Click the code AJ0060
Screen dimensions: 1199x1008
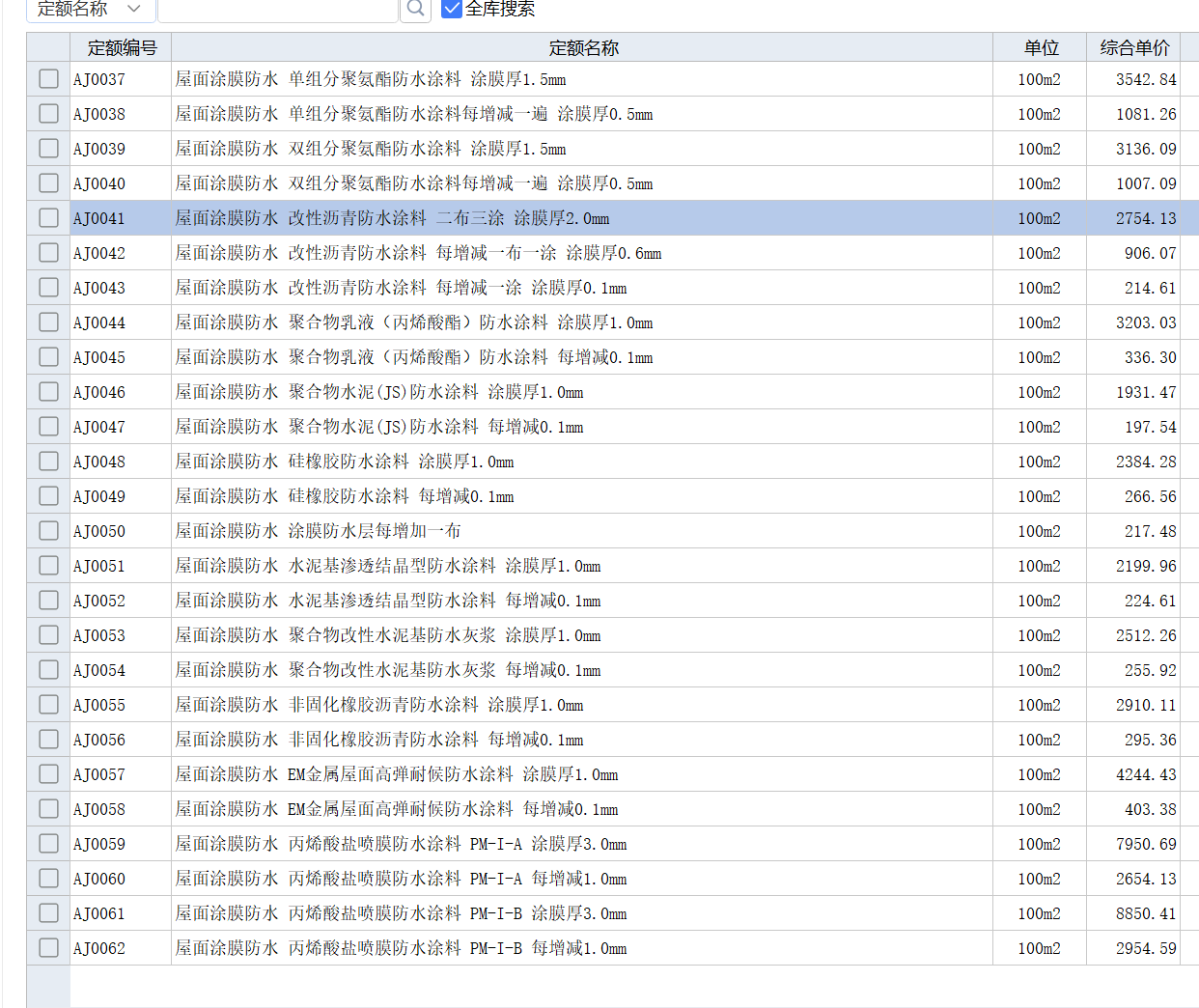(x=99, y=879)
